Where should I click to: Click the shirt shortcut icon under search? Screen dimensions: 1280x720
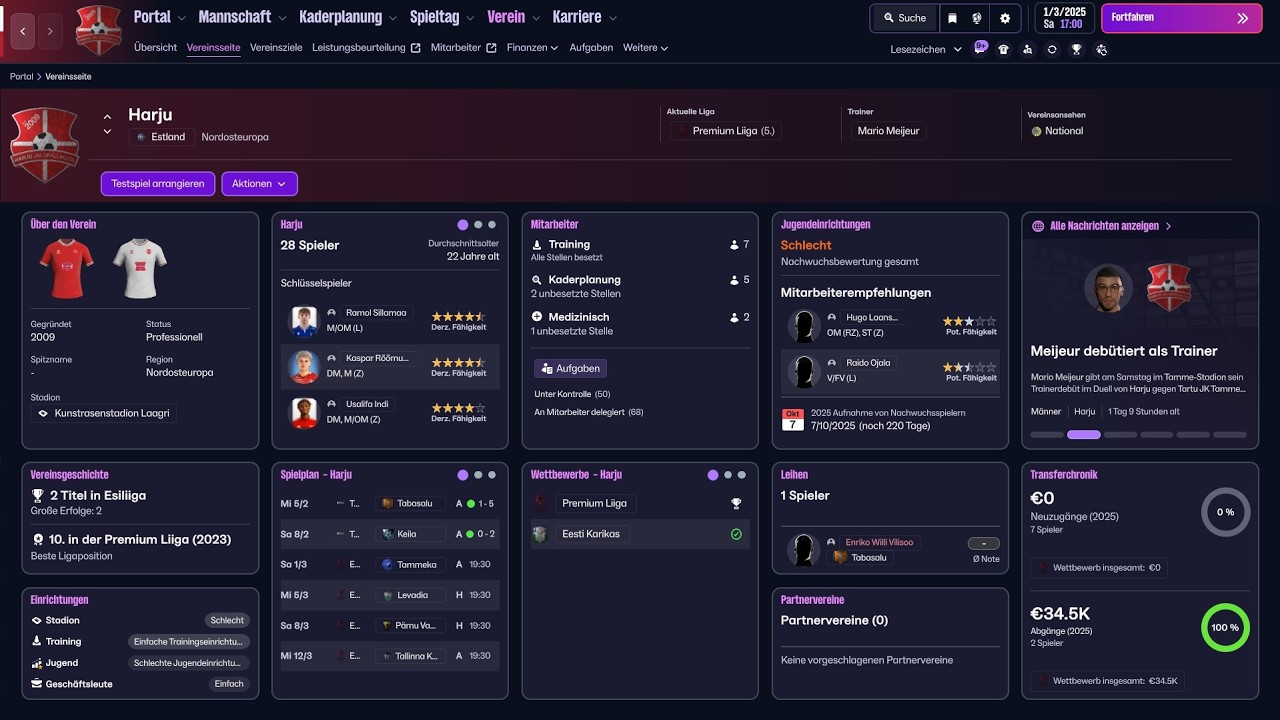1003,49
